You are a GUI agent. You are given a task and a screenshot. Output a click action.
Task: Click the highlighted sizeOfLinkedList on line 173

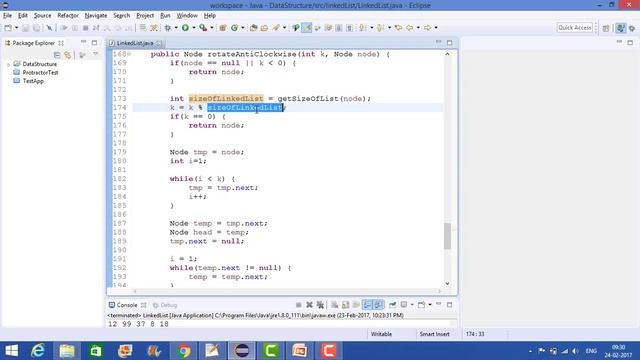pos(226,98)
